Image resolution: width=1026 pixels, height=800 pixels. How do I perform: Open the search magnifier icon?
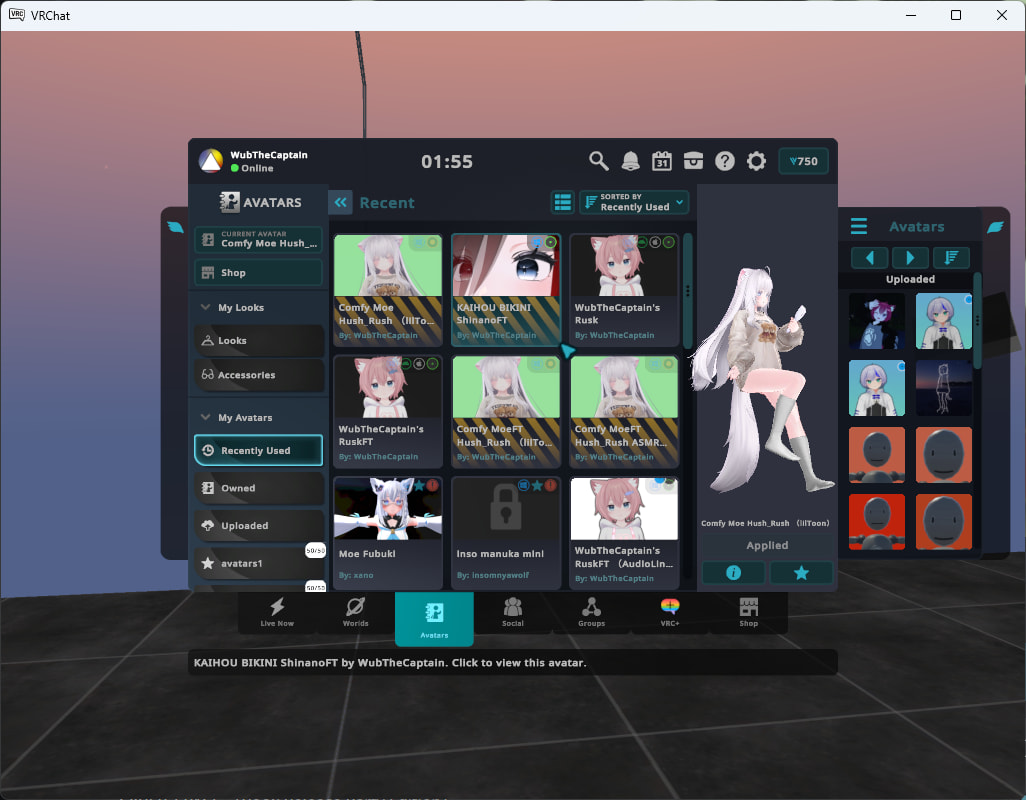point(598,161)
